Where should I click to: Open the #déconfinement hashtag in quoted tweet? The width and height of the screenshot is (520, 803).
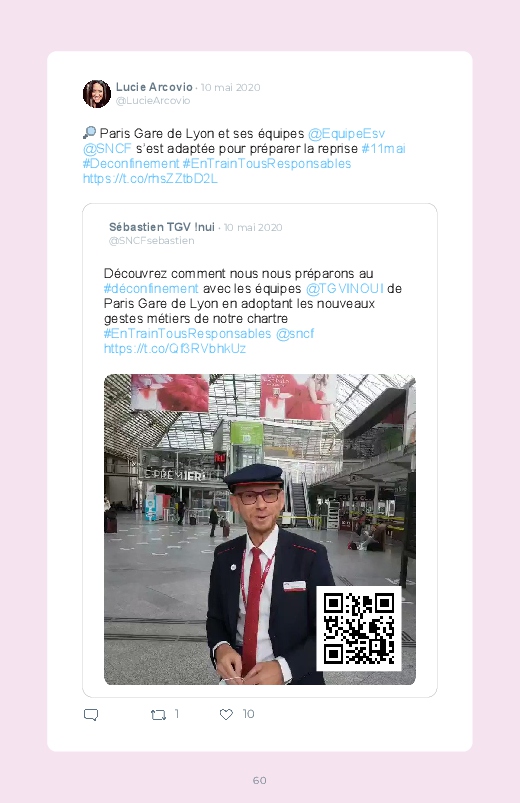click(151, 289)
